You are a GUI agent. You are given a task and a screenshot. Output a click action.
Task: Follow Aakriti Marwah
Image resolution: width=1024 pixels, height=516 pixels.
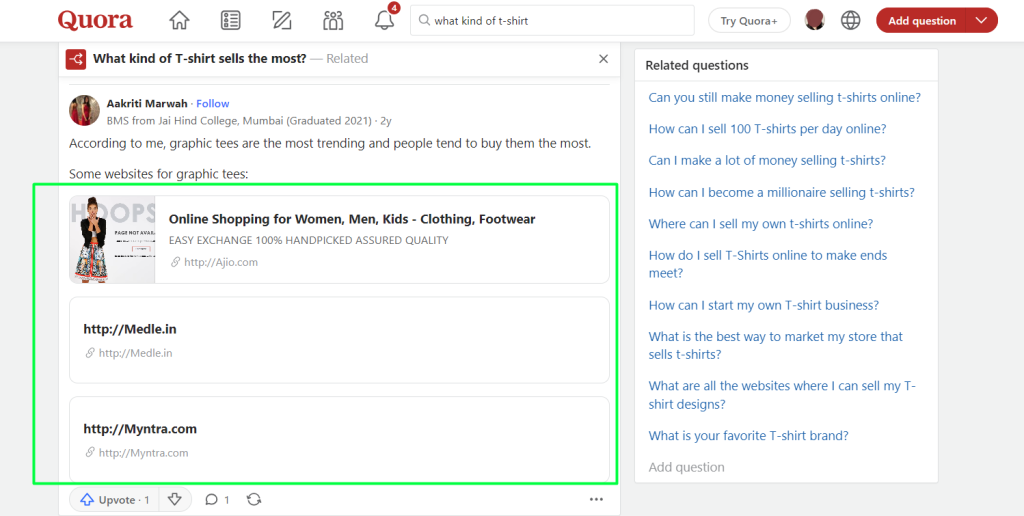click(x=213, y=103)
